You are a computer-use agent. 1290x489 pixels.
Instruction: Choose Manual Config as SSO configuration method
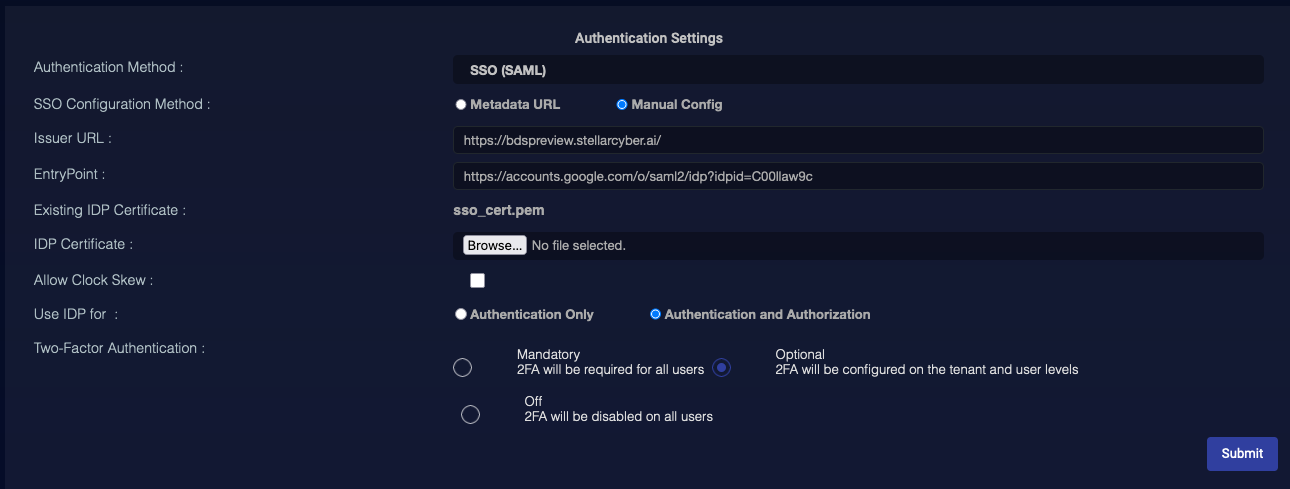point(622,104)
